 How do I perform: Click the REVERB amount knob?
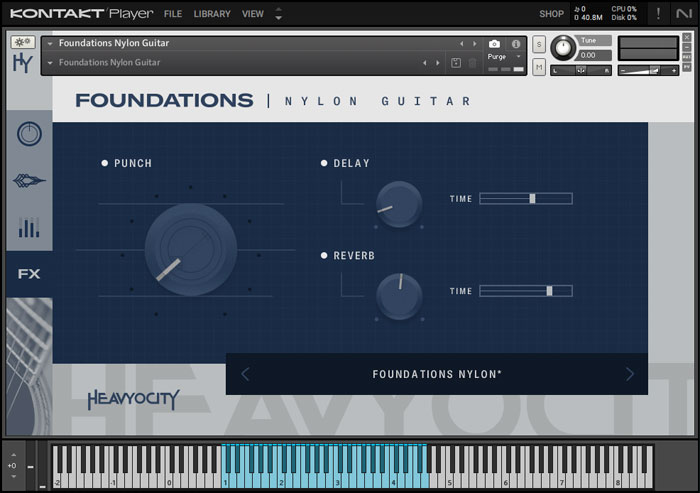[x=399, y=297]
